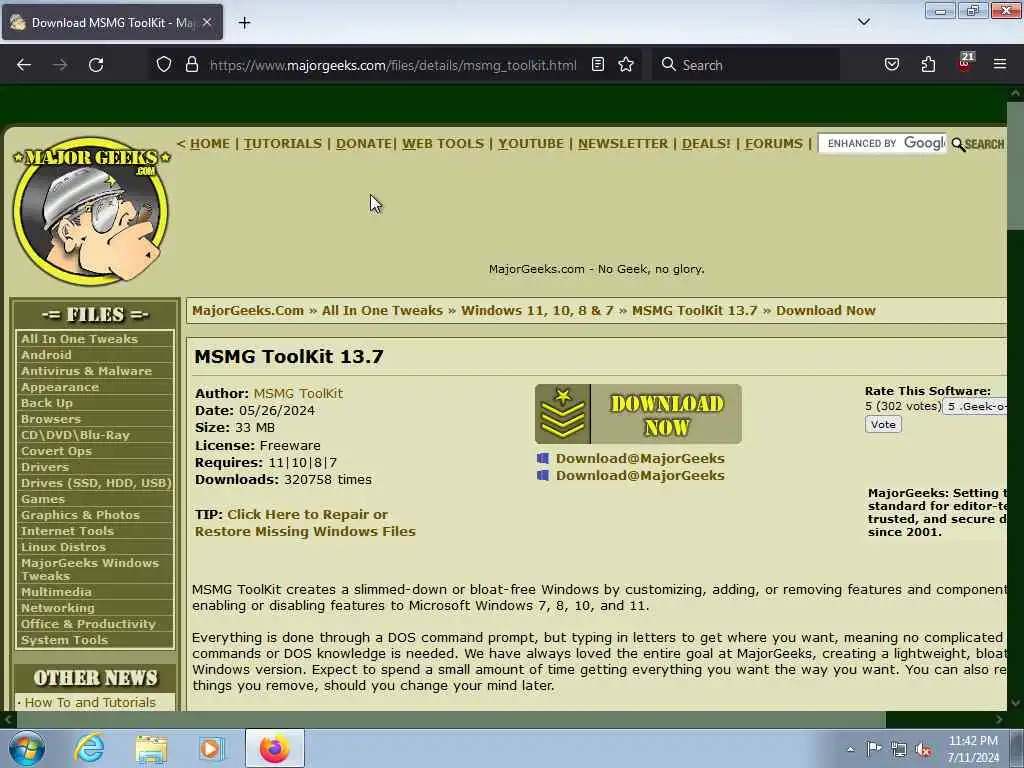Click MajorGeeks.Com breadcrumb link
This screenshot has width=1024, height=768.
pos(248,311)
